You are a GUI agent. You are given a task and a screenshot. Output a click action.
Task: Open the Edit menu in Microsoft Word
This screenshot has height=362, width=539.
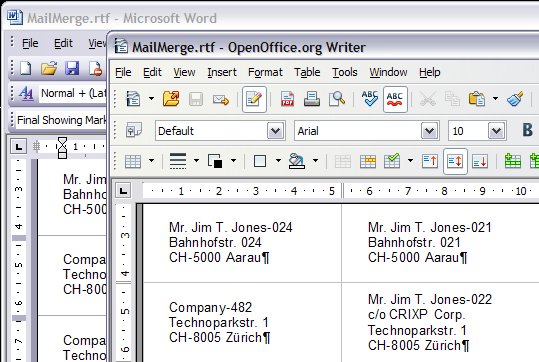63,43
